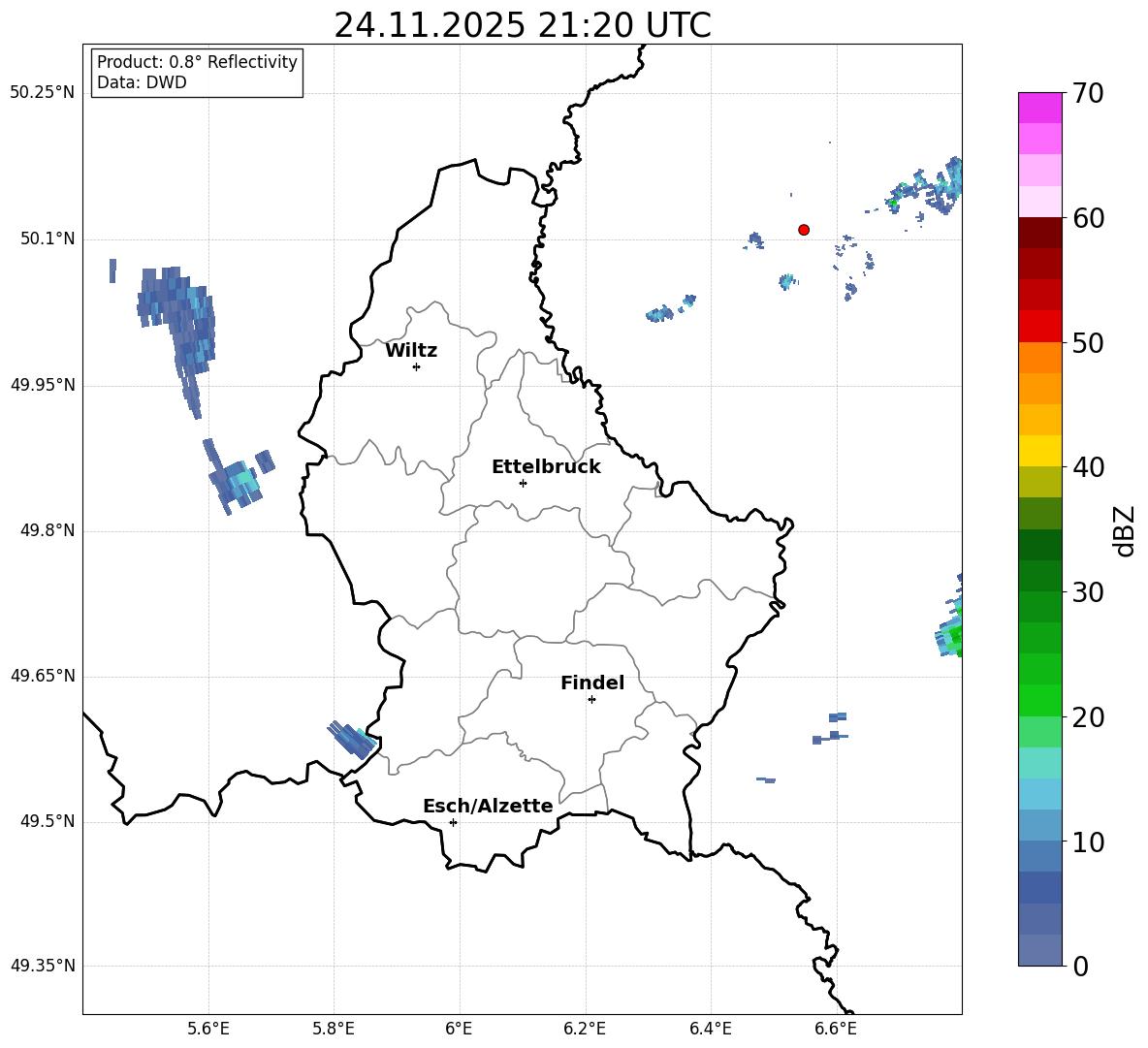This screenshot has width=1148, height=1048.
Task: Click the yellow colorbar segment near 40
Action: pos(1039,451)
